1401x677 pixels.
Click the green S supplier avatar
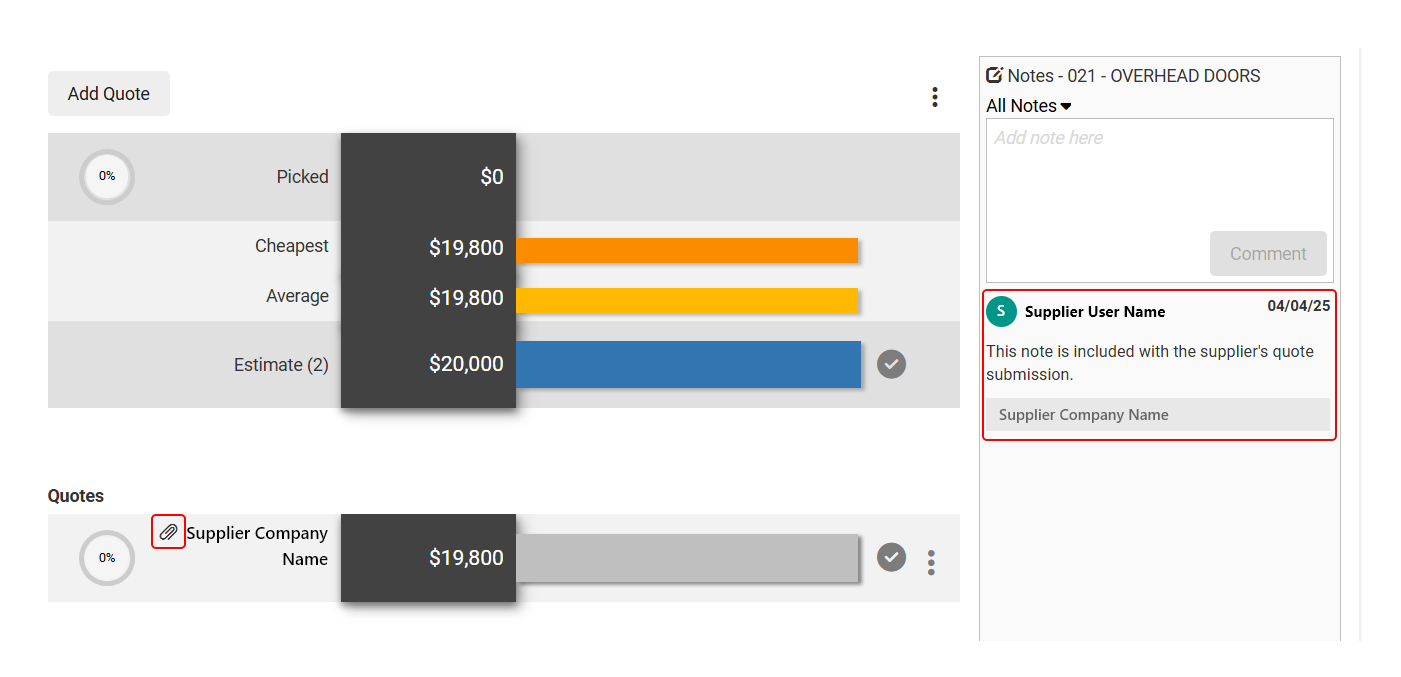(x=1001, y=312)
